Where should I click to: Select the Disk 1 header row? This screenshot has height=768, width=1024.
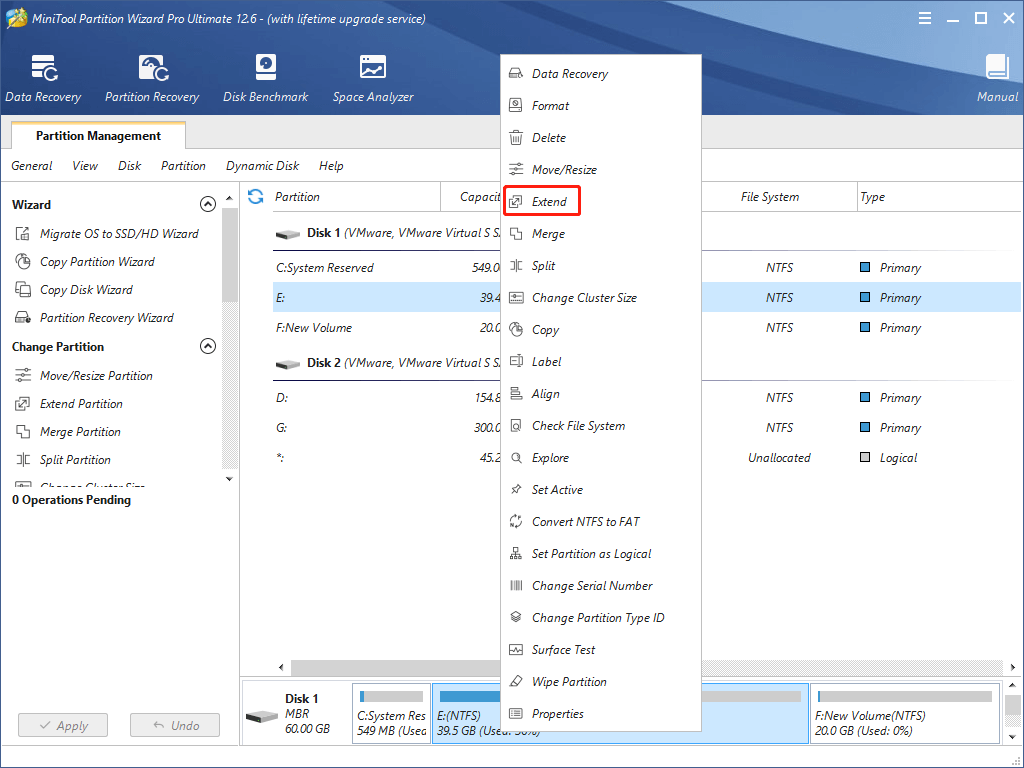tap(387, 233)
